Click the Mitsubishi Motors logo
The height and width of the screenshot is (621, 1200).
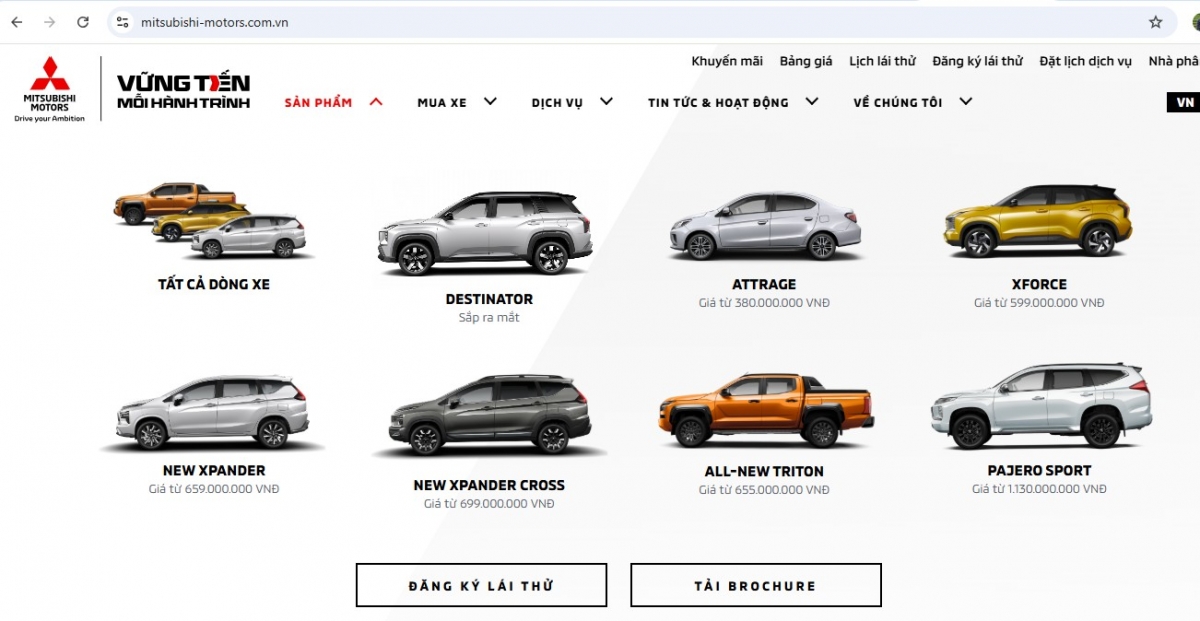pyautogui.click(x=49, y=90)
